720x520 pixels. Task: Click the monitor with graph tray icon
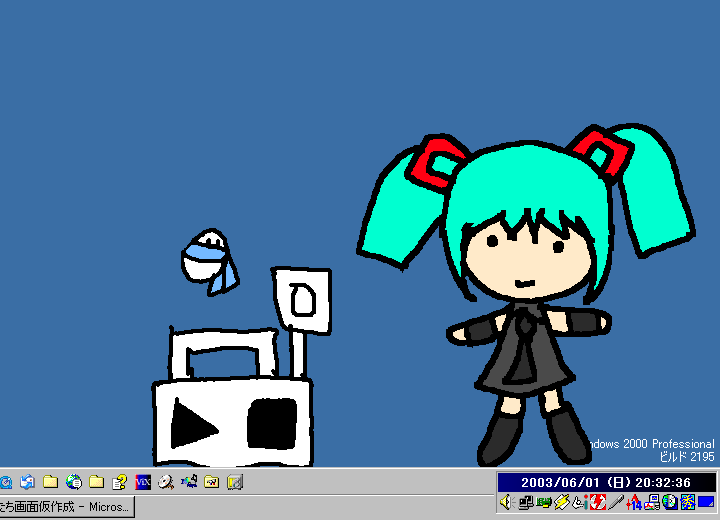click(x=652, y=502)
